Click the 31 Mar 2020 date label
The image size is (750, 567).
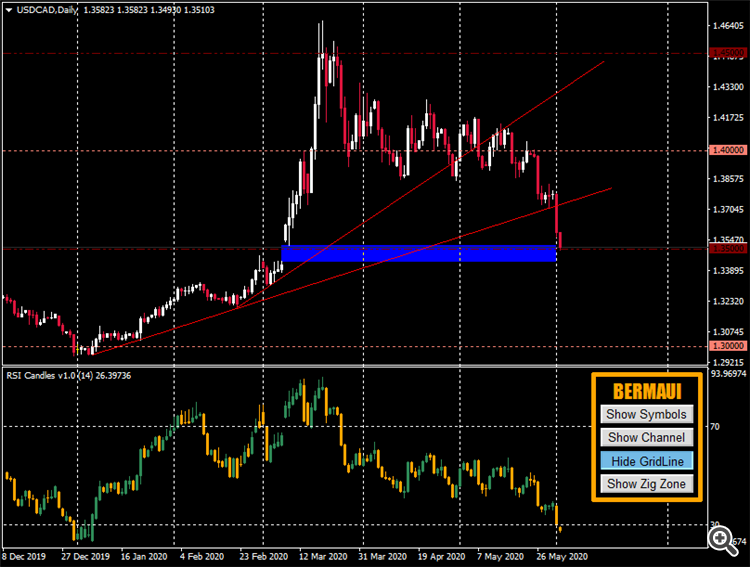382,556
